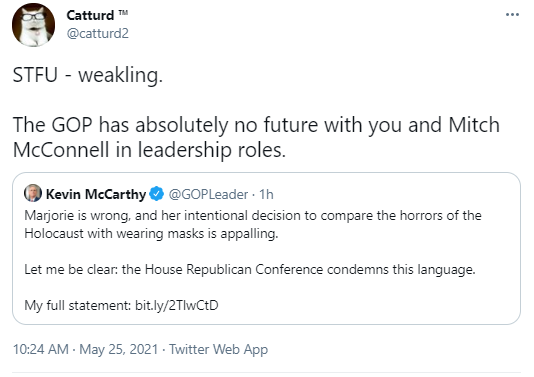The image size is (534, 377).
Task: Open the @GOPLeader handle
Action: click(x=208, y=194)
